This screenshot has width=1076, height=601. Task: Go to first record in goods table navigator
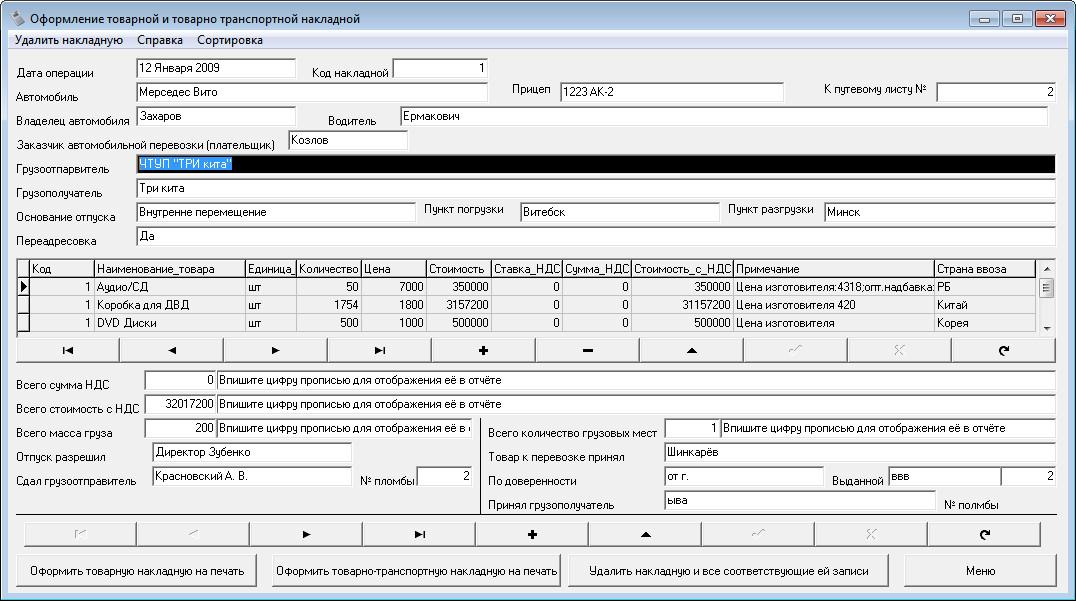[x=67, y=351]
